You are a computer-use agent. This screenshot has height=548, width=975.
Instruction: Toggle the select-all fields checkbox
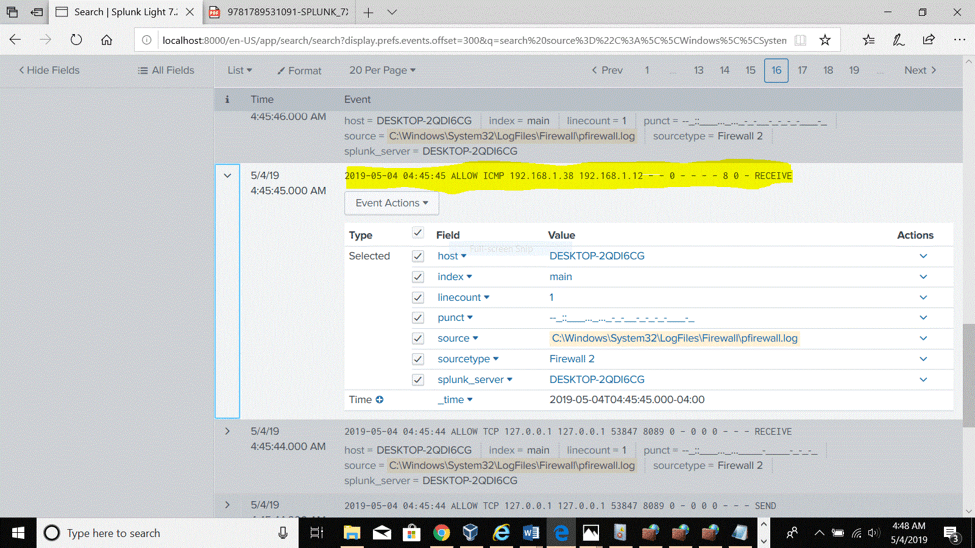click(418, 233)
